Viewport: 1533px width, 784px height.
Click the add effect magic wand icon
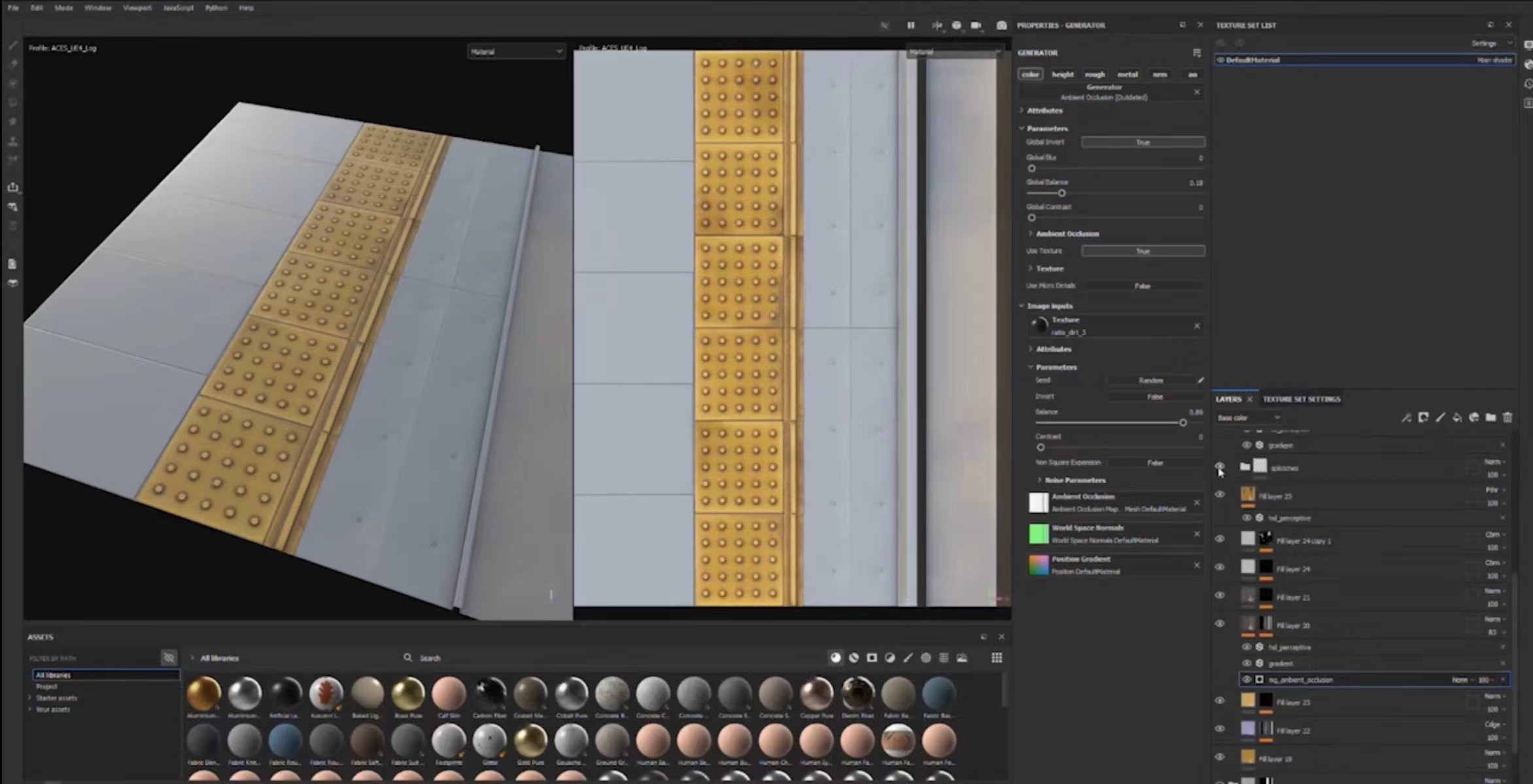point(1406,418)
